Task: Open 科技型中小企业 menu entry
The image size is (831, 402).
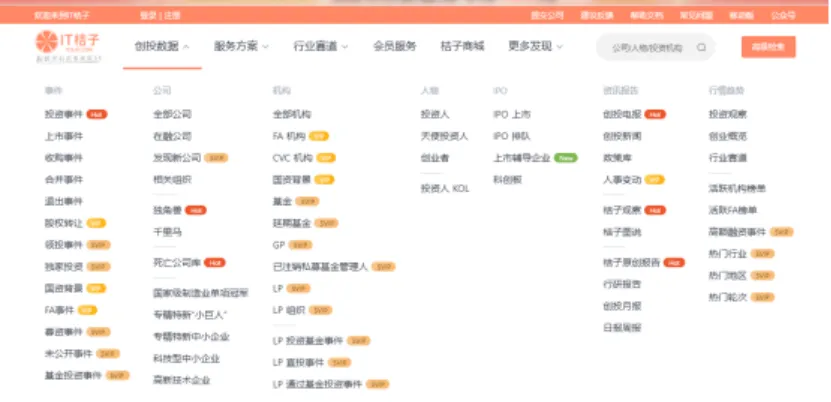Action: [186, 359]
